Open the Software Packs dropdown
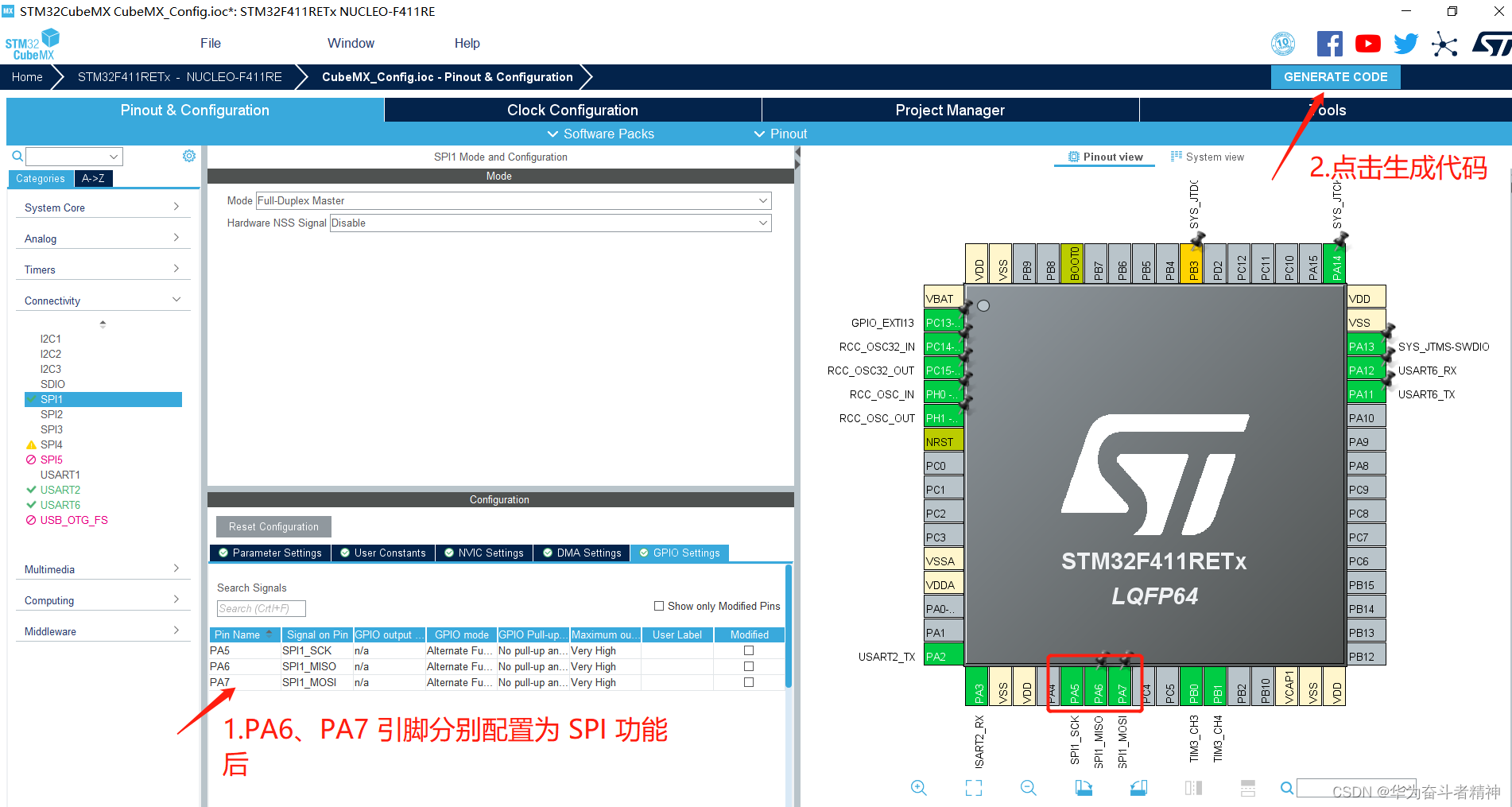Image resolution: width=1512 pixels, height=807 pixels. click(600, 134)
